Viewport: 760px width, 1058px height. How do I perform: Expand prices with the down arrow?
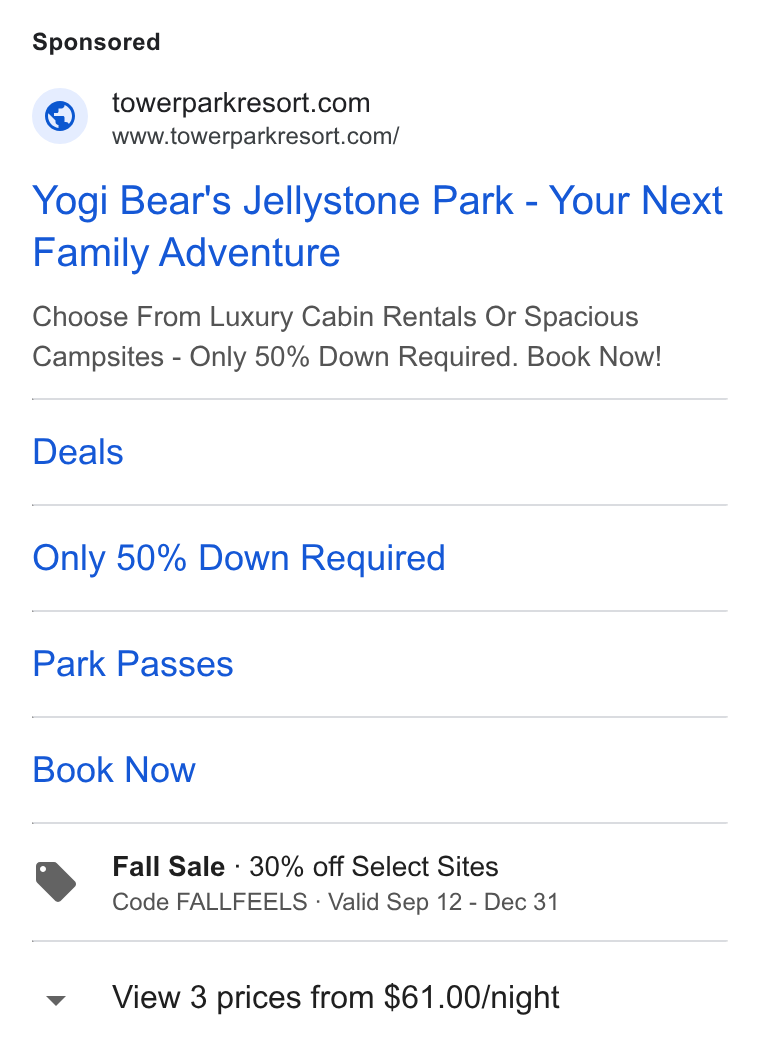[56, 1000]
